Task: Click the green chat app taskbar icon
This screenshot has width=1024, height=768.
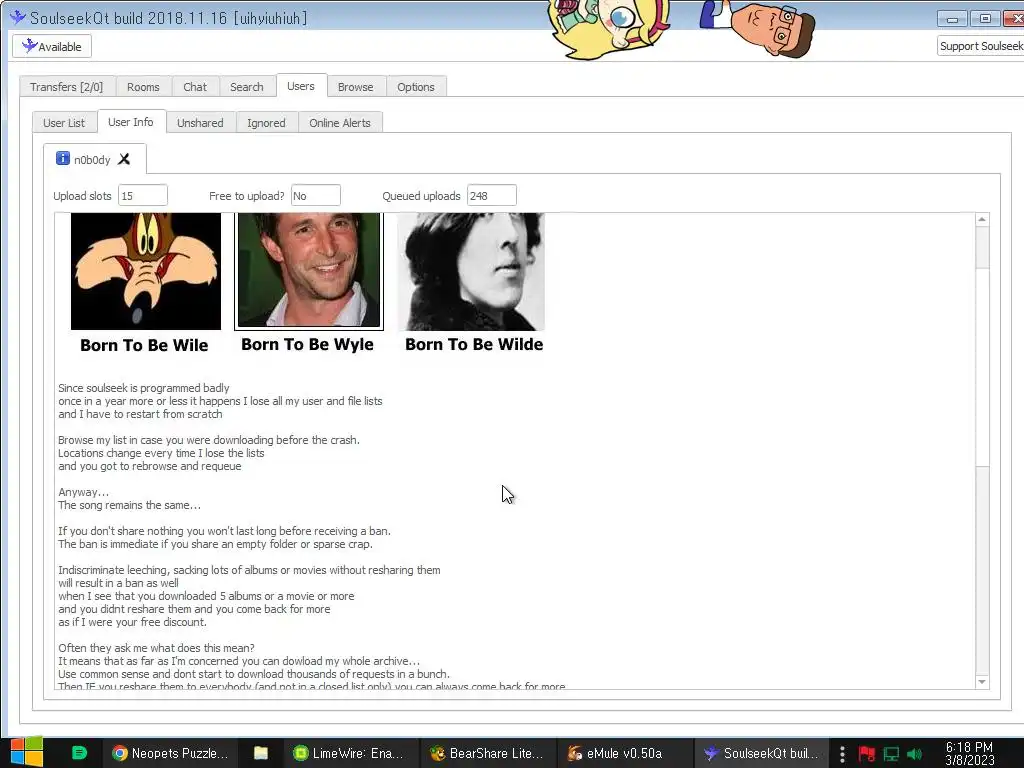Action: point(79,753)
